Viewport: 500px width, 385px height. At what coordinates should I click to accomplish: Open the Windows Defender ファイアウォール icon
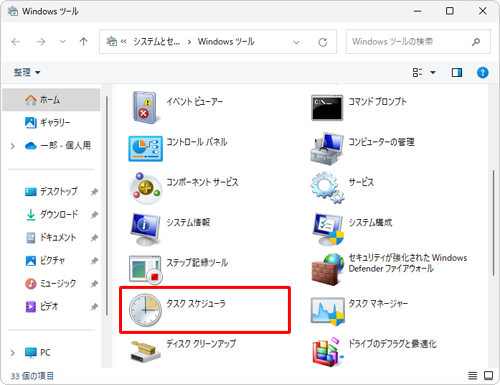point(327,269)
